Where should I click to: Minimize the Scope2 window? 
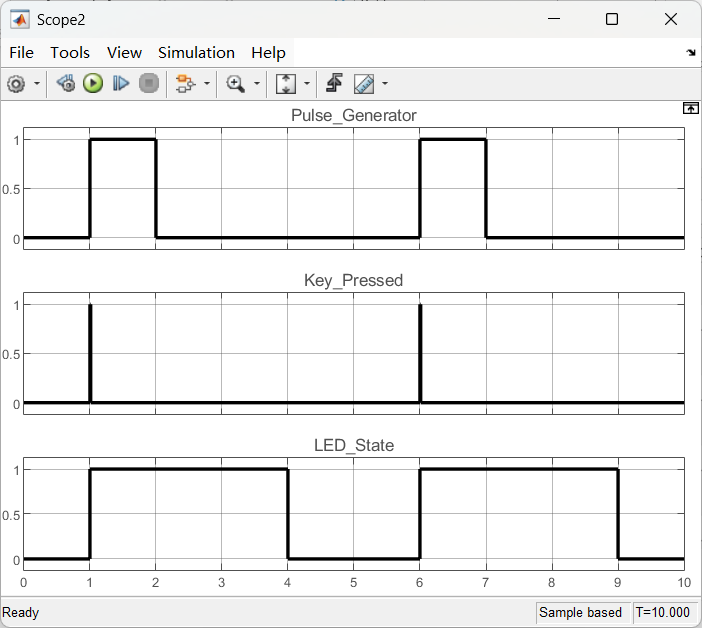pyautogui.click(x=554, y=19)
